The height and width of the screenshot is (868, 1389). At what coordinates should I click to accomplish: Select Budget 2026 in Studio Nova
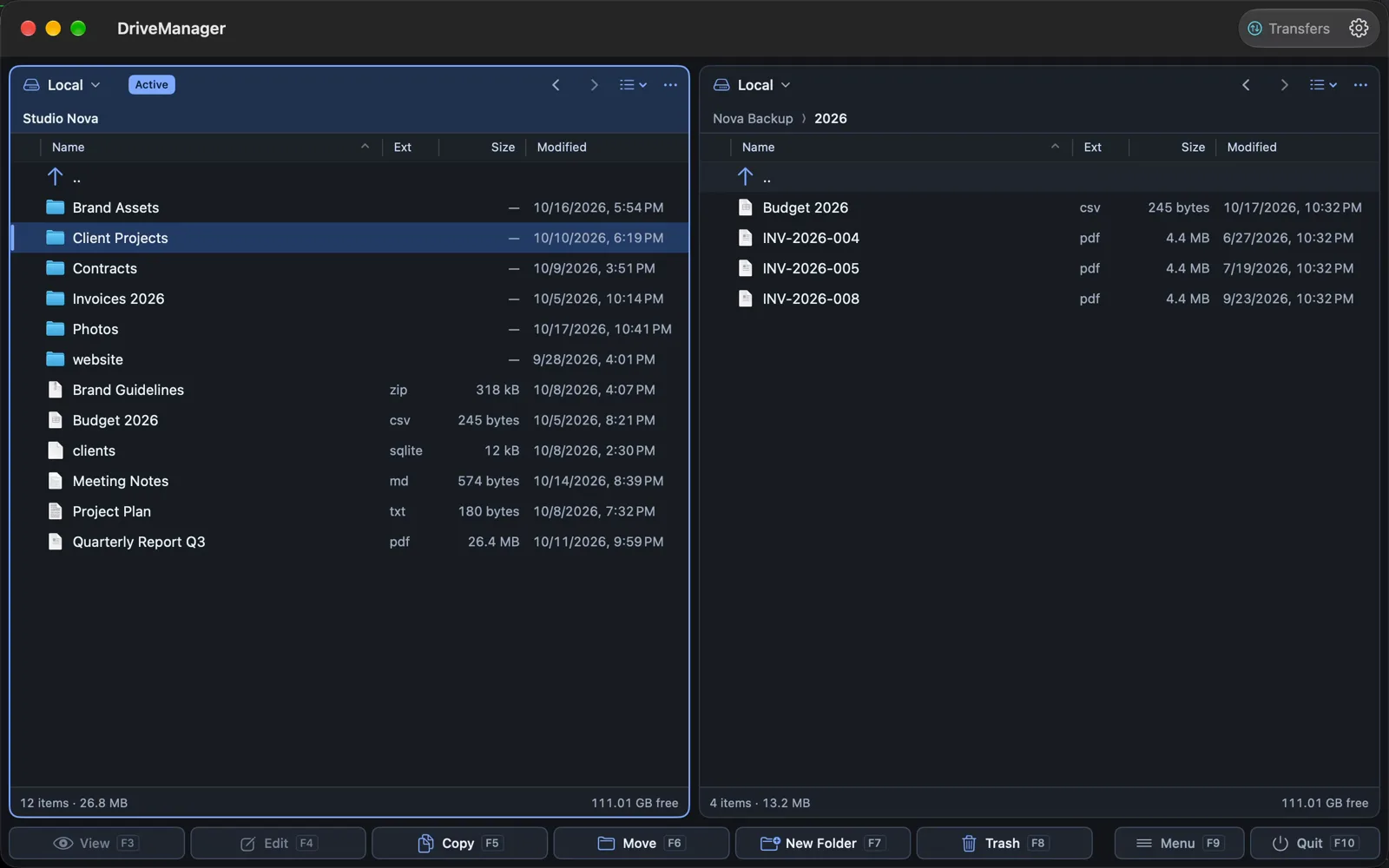[350, 420]
